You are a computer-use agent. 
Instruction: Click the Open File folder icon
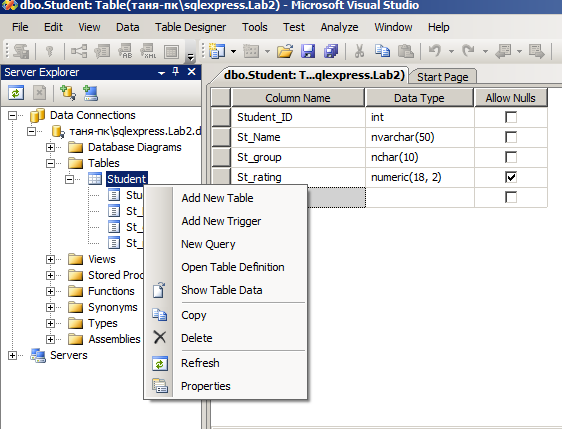tap(285, 51)
